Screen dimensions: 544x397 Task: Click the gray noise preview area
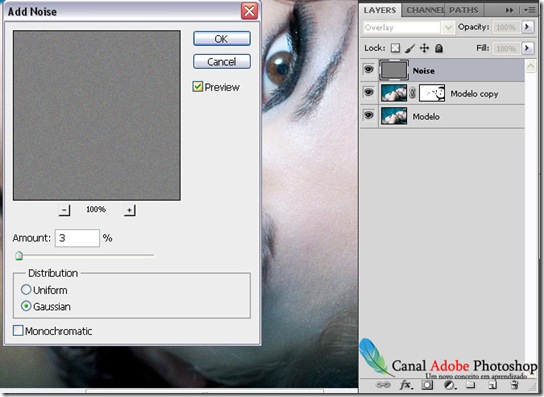pos(97,115)
